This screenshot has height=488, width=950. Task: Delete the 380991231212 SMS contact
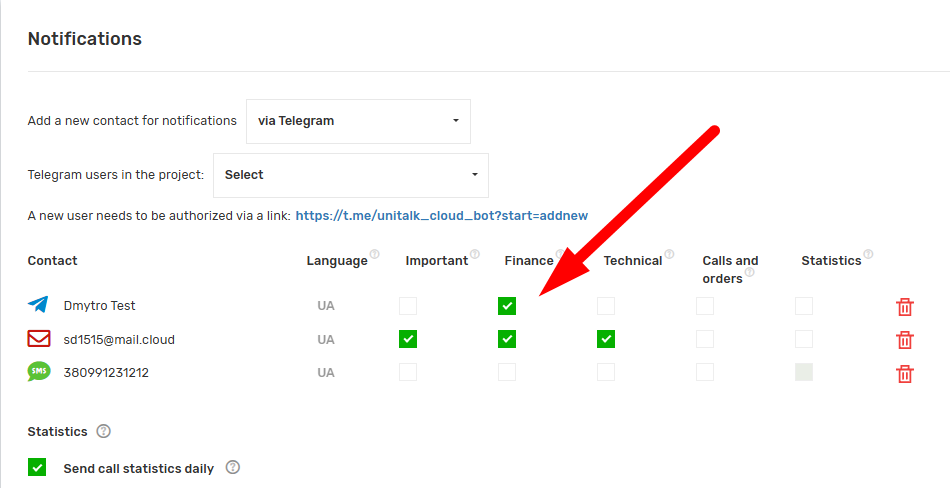905,374
